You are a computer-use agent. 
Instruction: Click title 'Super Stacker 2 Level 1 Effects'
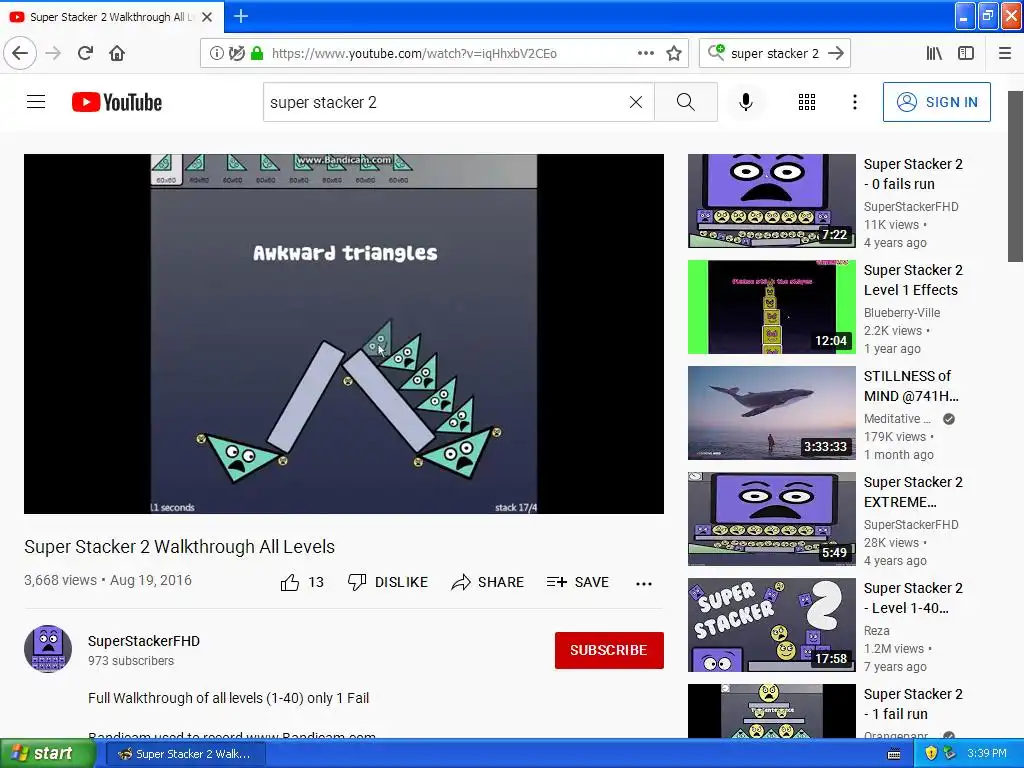(x=913, y=280)
